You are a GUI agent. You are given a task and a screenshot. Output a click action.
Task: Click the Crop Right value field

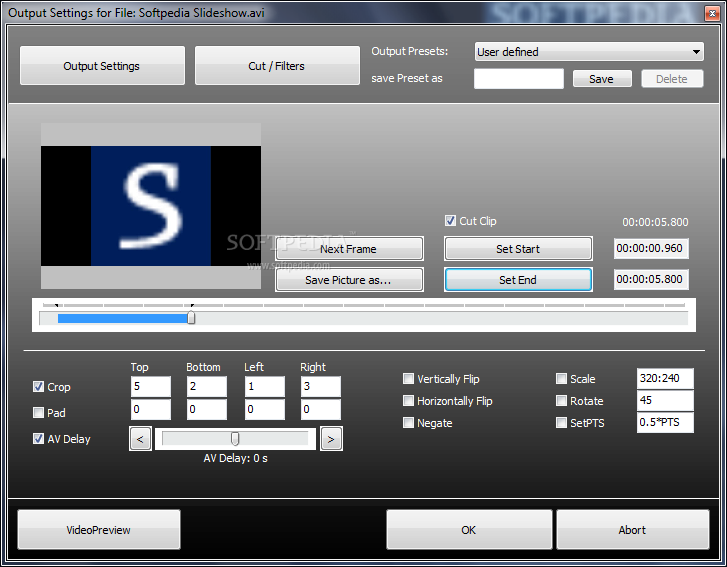pos(320,386)
